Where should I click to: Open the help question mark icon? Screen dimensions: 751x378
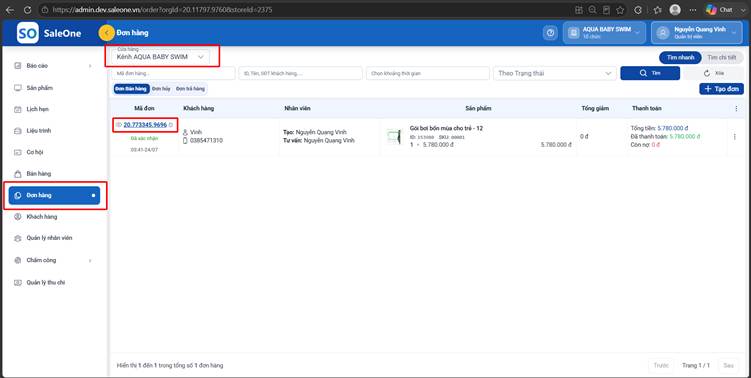[550, 33]
